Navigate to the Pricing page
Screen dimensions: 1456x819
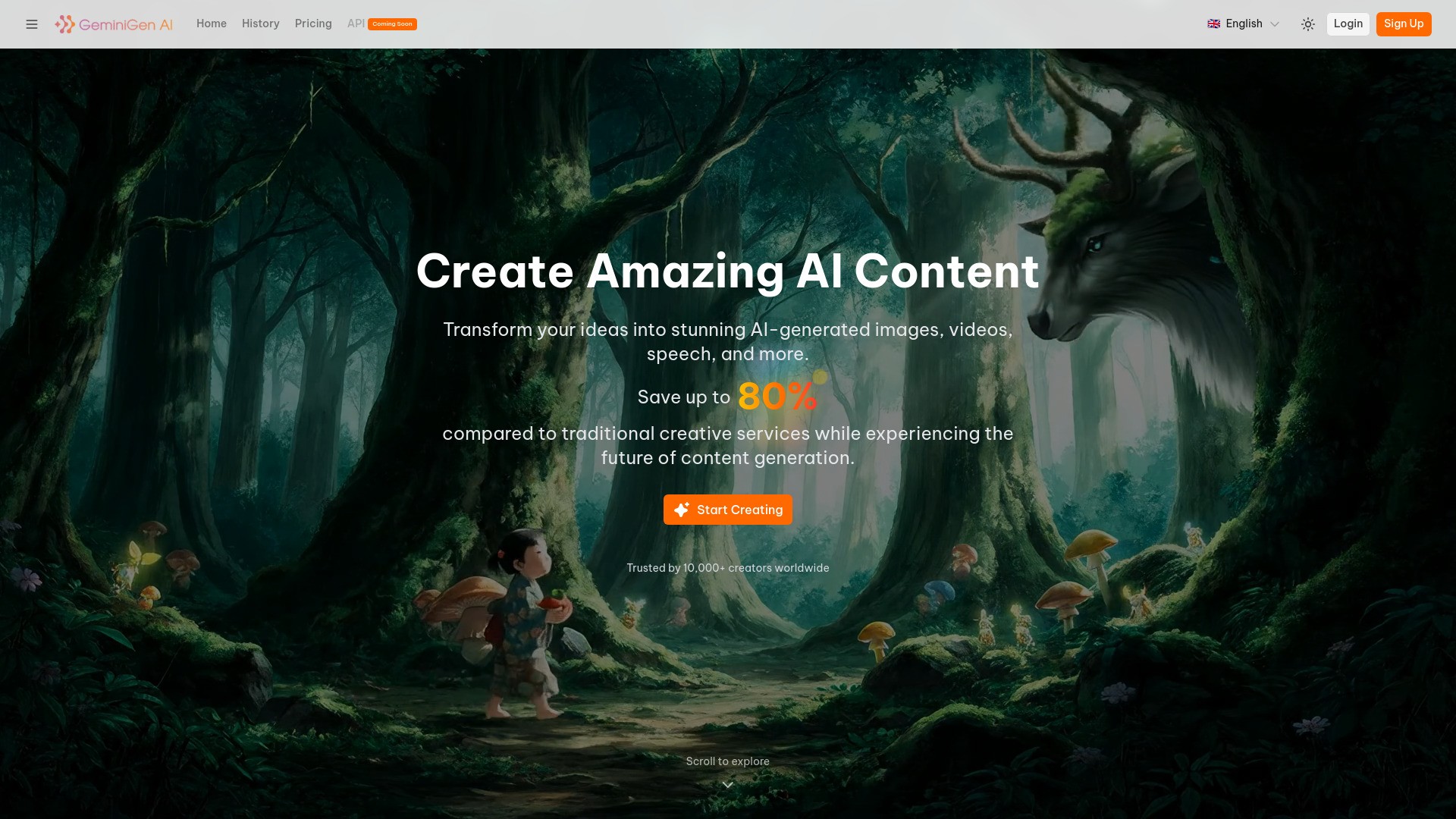click(x=313, y=24)
